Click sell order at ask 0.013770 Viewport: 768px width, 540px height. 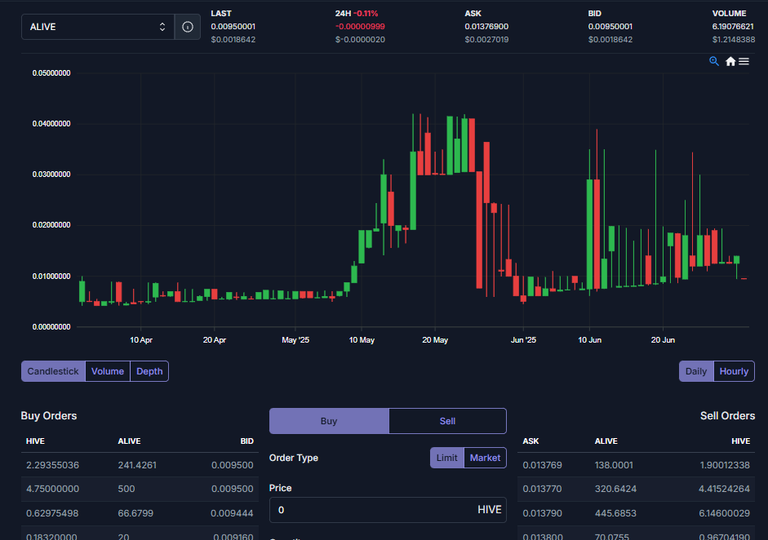[x=636, y=489]
